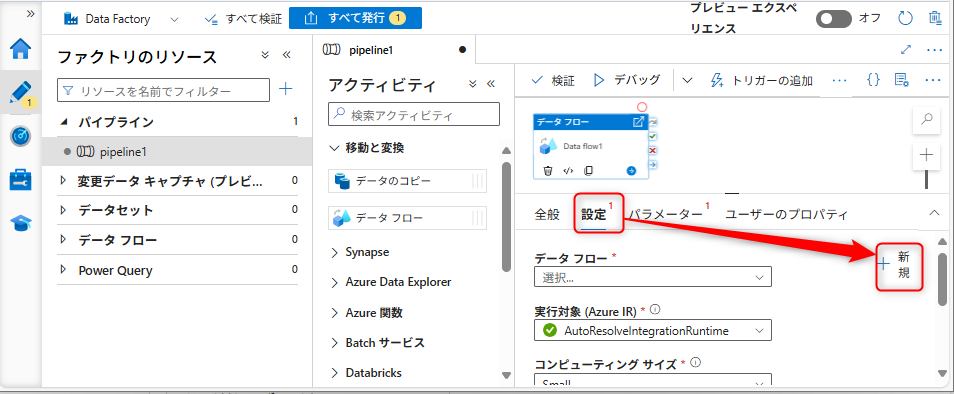Click すべて検証 button
954x394 pixels.
point(243,19)
